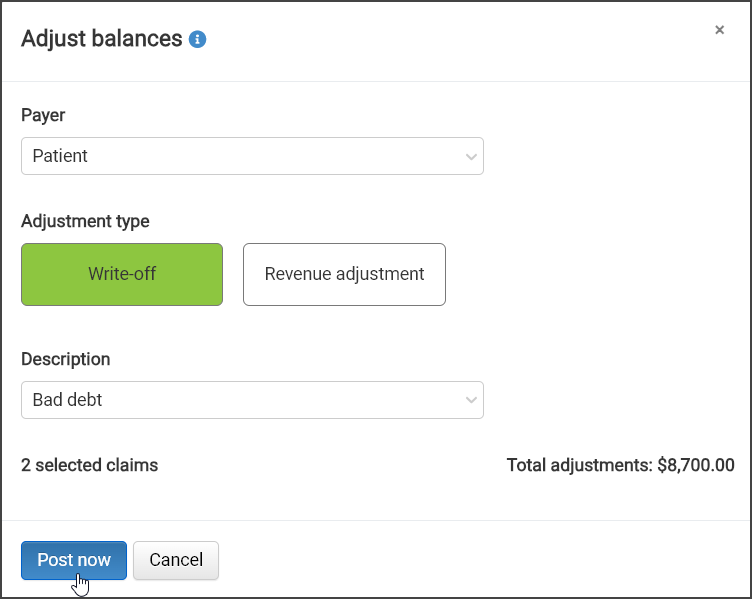Click the Payer field label
This screenshot has height=599, width=752.
[43, 116]
